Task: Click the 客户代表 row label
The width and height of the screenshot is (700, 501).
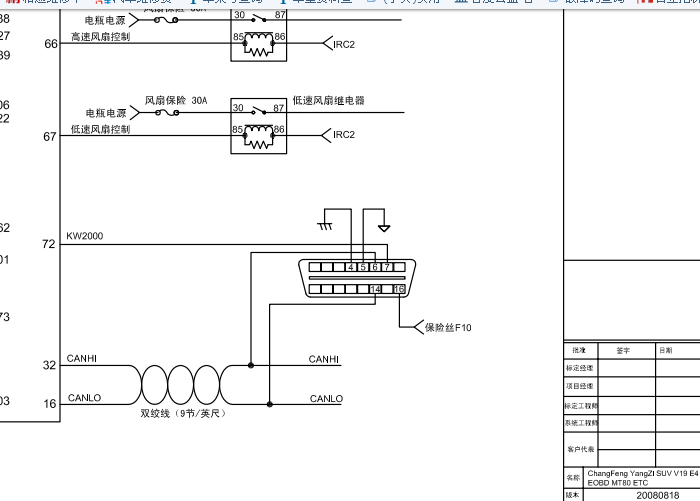Action: coord(580,449)
